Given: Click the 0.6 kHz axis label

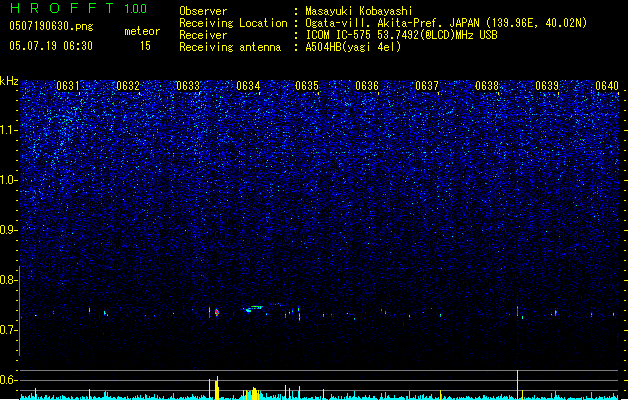Looking at the screenshot, I should point(9,380).
